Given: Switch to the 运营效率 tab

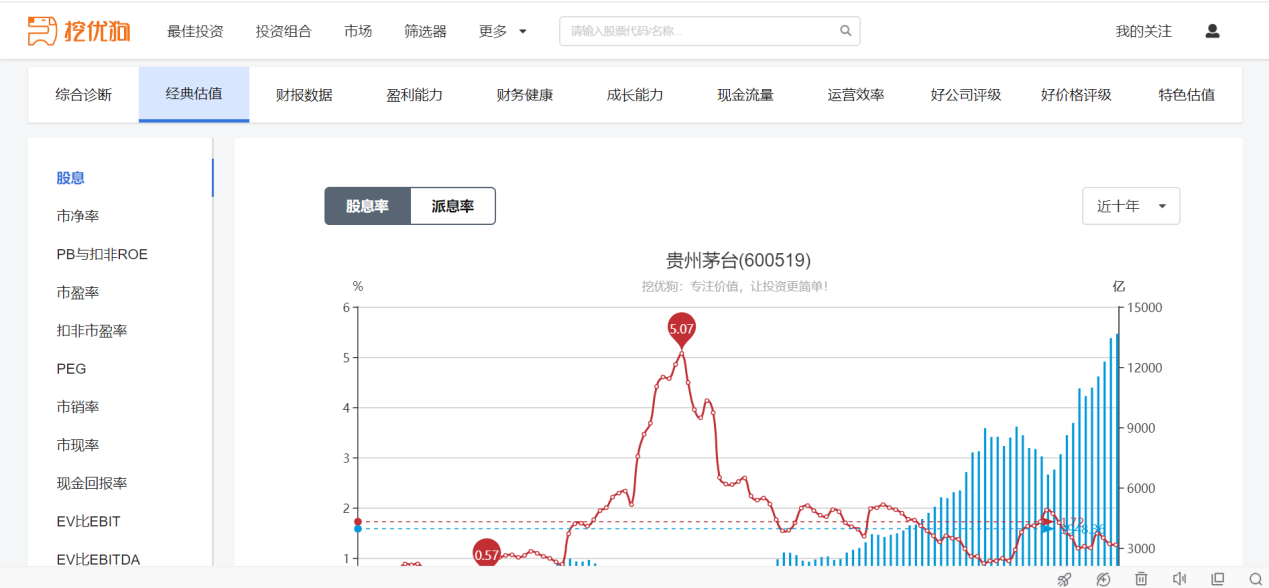Looking at the screenshot, I should [856, 95].
